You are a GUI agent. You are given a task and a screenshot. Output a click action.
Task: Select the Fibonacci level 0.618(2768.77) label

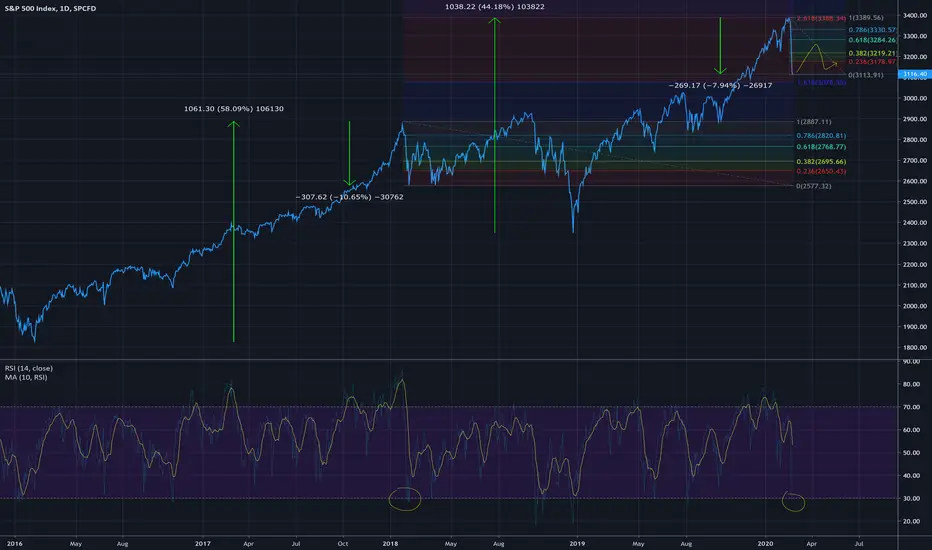click(821, 147)
